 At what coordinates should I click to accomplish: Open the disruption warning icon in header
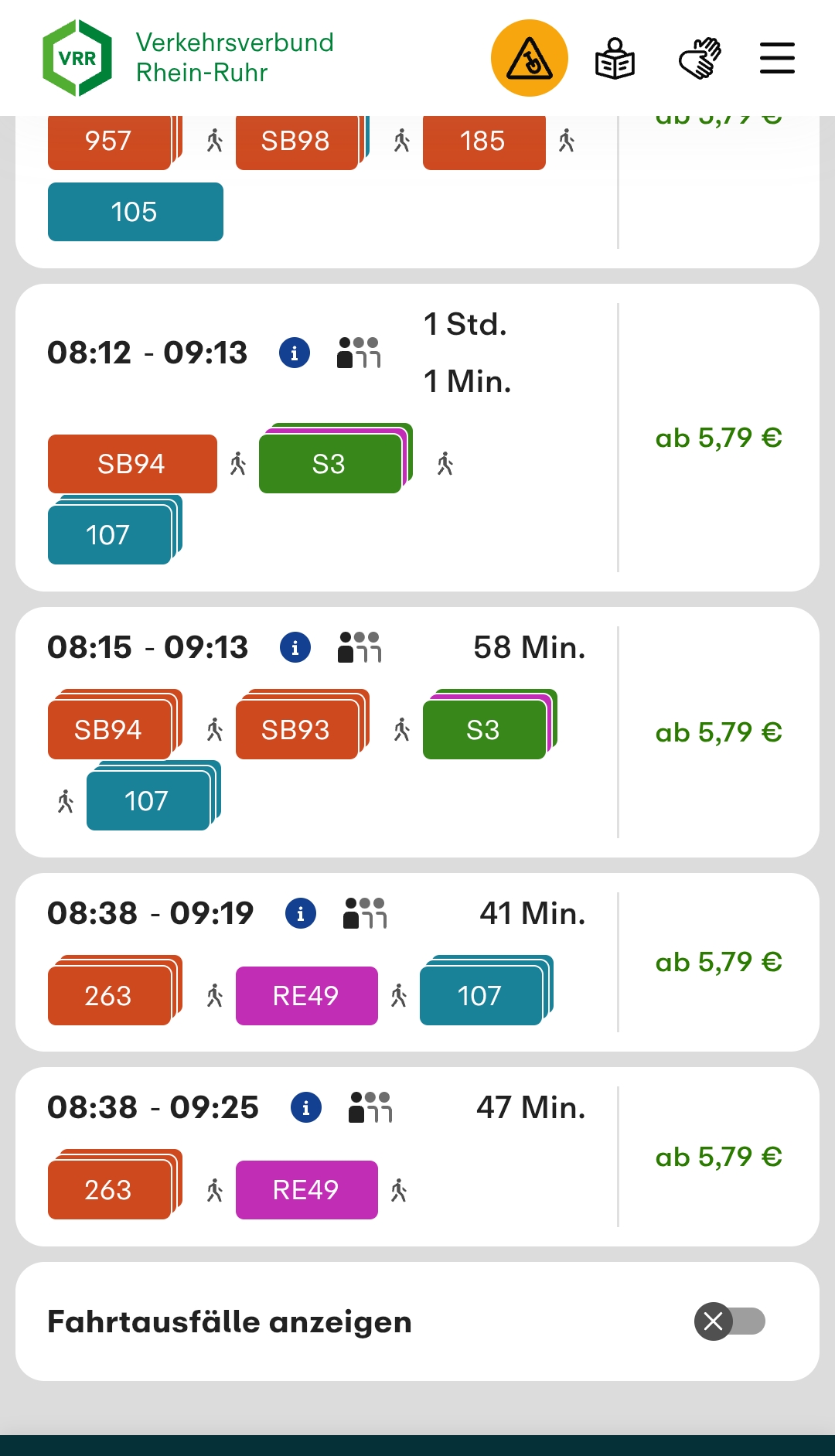[x=530, y=58]
